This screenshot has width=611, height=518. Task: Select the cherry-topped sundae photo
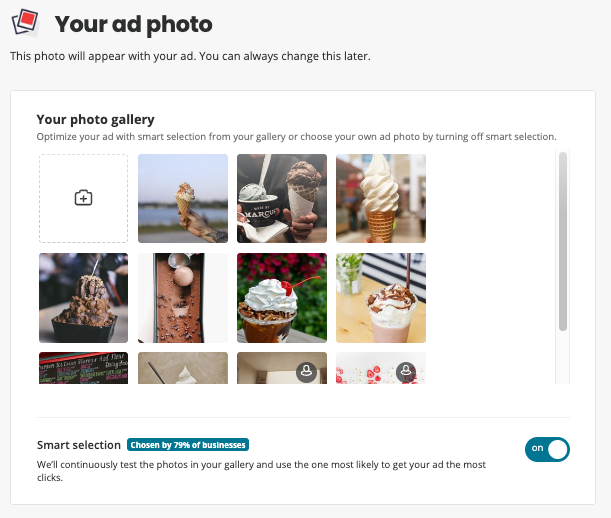[282, 297]
